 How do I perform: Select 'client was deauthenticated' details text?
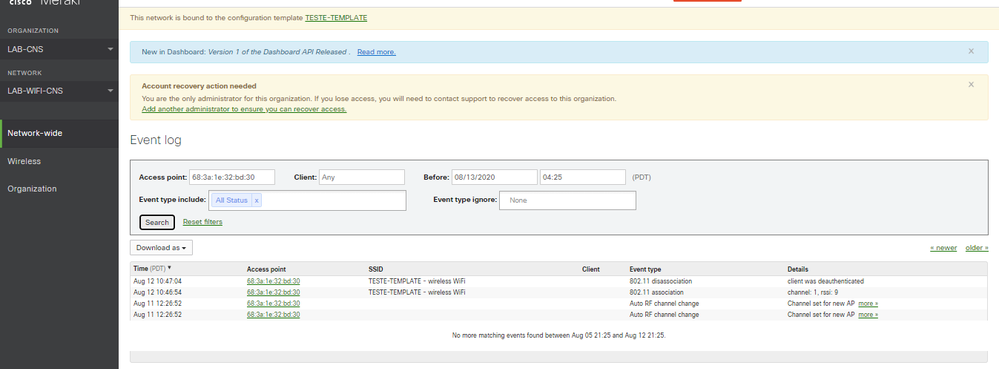[826, 281]
